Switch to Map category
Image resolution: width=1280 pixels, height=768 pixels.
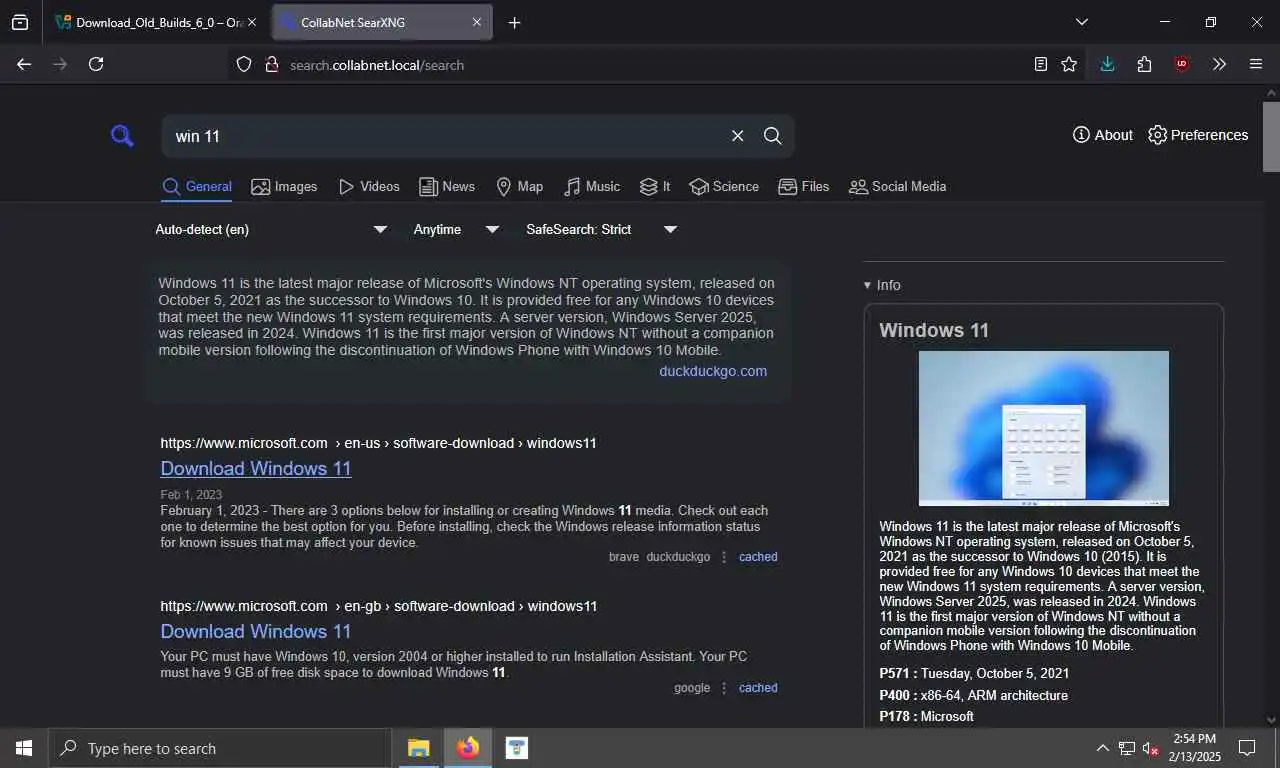click(520, 186)
